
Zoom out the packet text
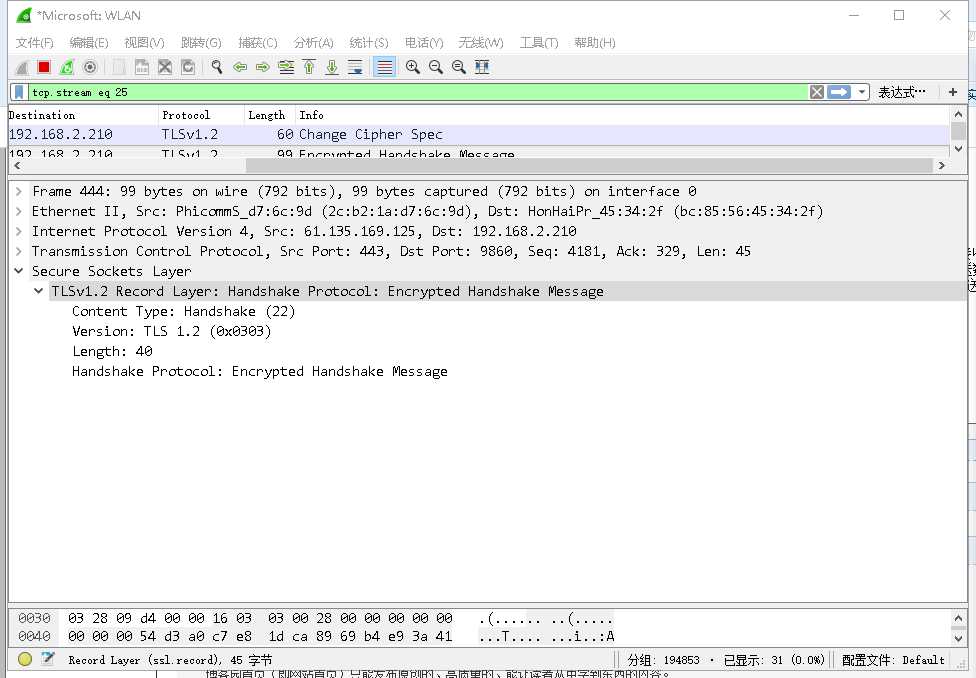[x=436, y=67]
